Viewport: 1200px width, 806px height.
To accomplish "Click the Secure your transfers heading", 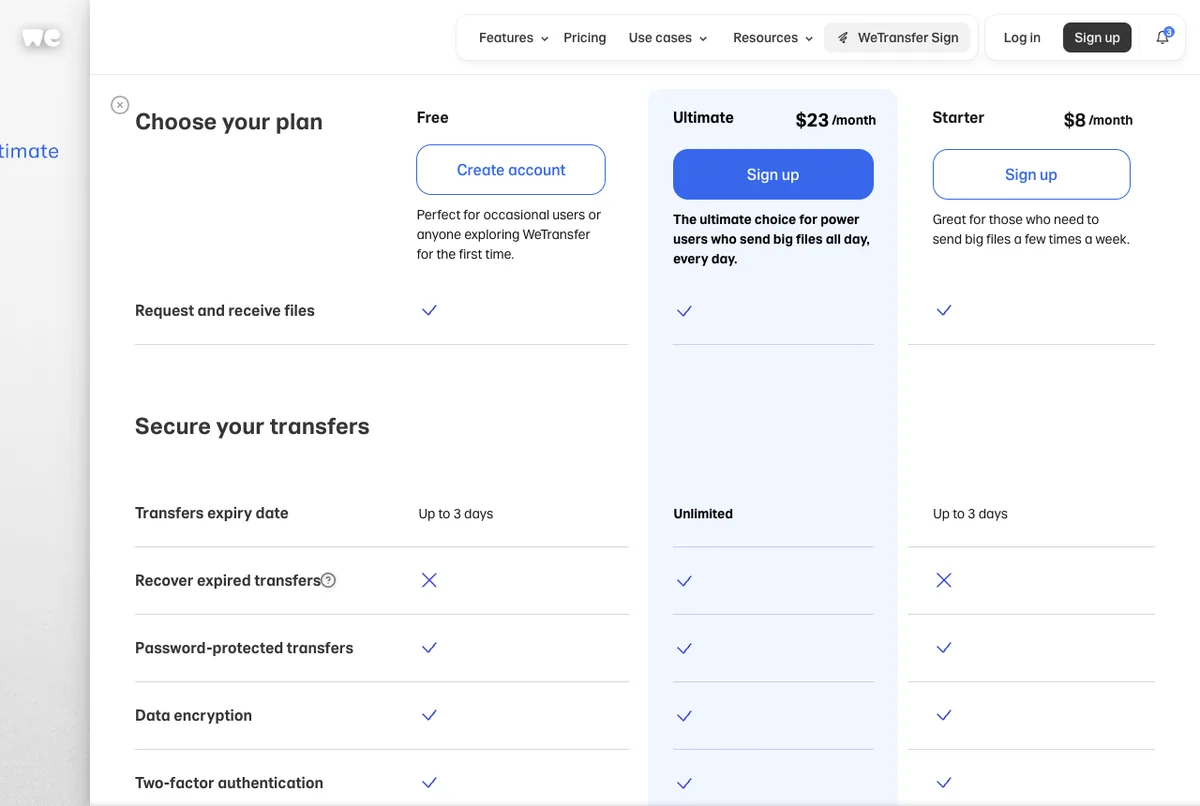I will point(252,427).
